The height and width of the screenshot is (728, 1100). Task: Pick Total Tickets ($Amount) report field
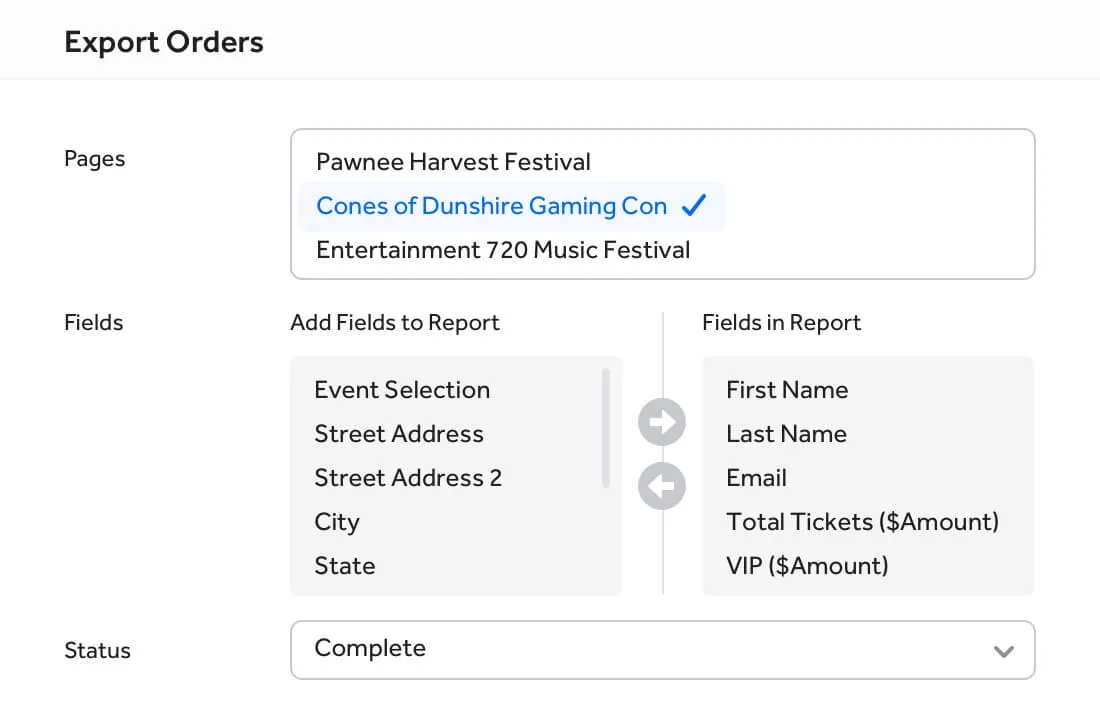tap(862, 522)
